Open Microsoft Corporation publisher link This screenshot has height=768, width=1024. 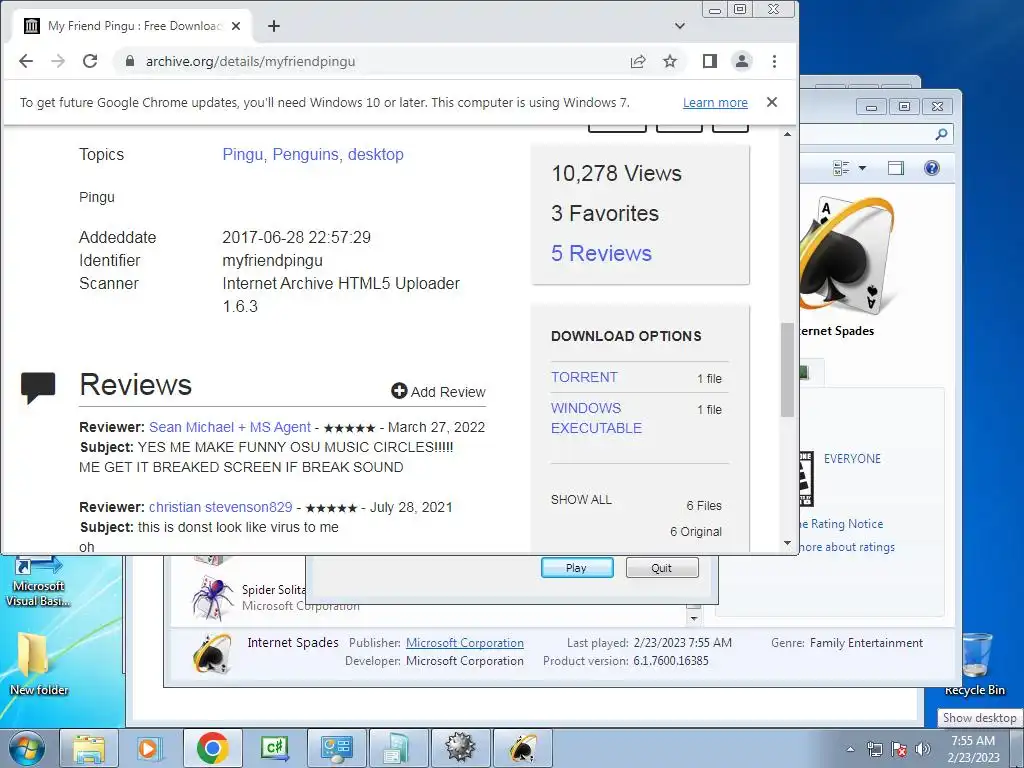464,643
